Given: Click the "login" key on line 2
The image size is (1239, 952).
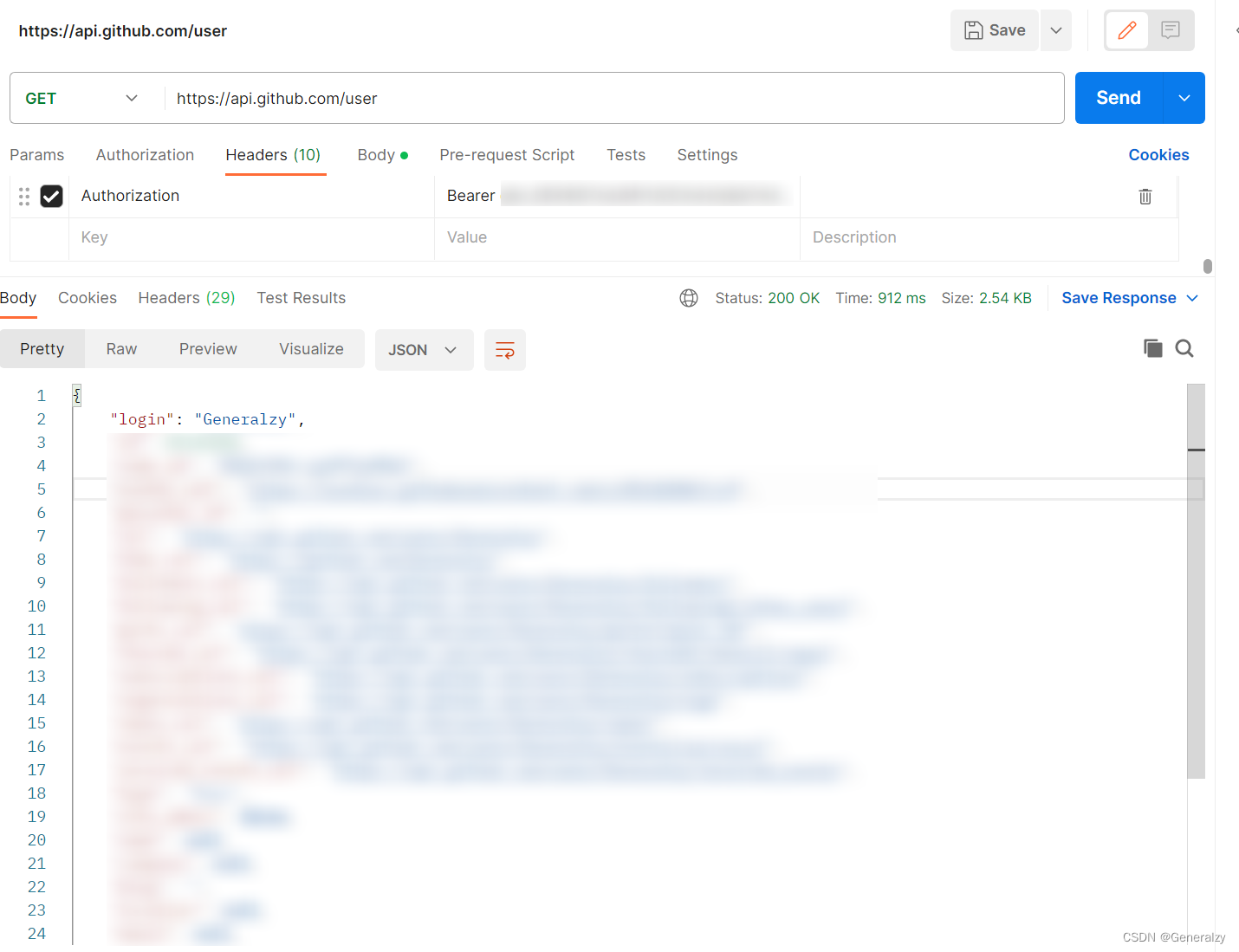Looking at the screenshot, I should [x=142, y=419].
